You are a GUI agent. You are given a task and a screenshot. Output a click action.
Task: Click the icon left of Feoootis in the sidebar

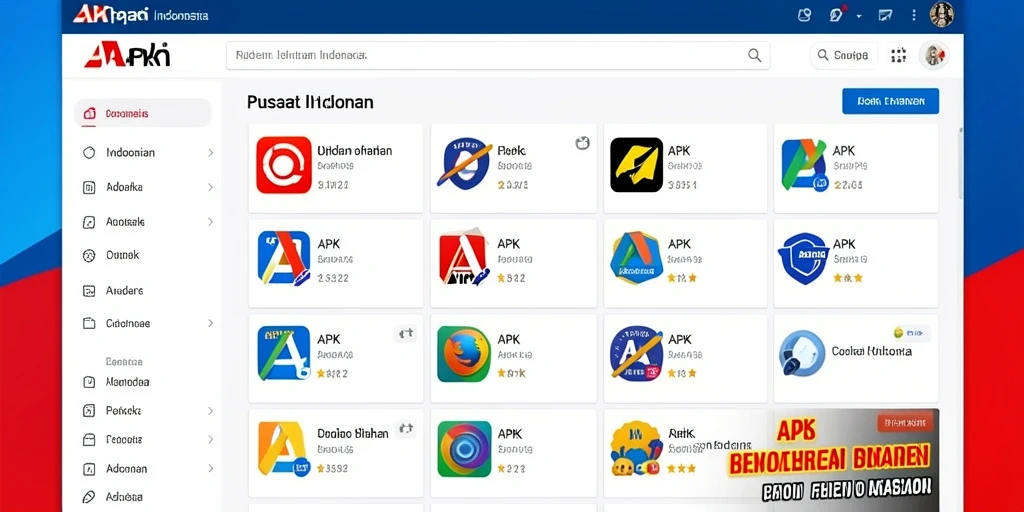89,440
